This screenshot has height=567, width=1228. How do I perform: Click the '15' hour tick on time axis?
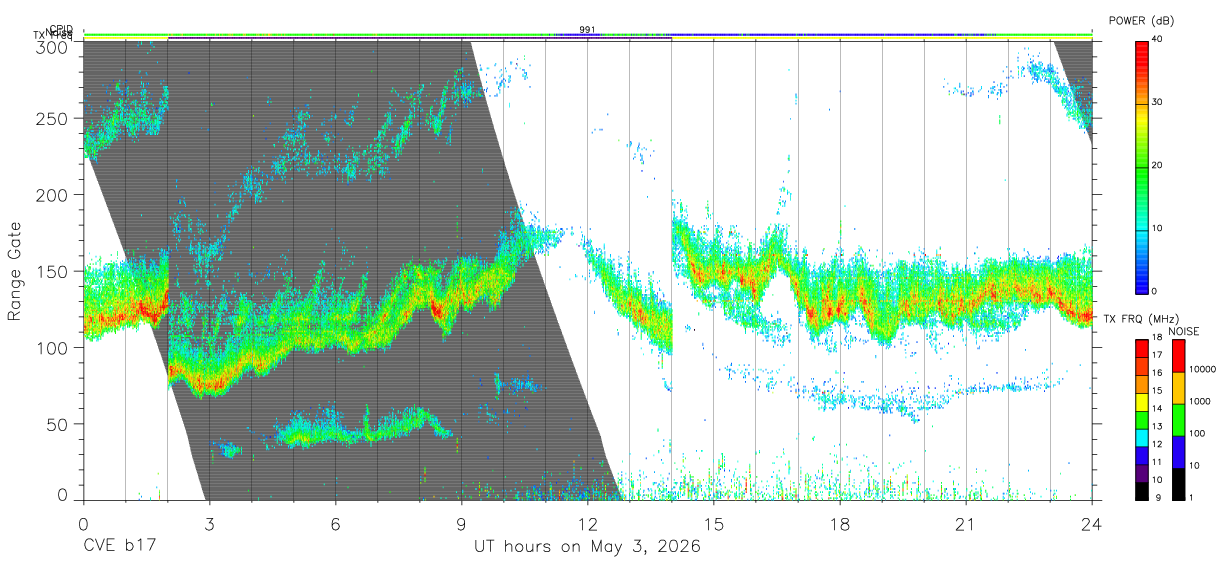point(713,525)
